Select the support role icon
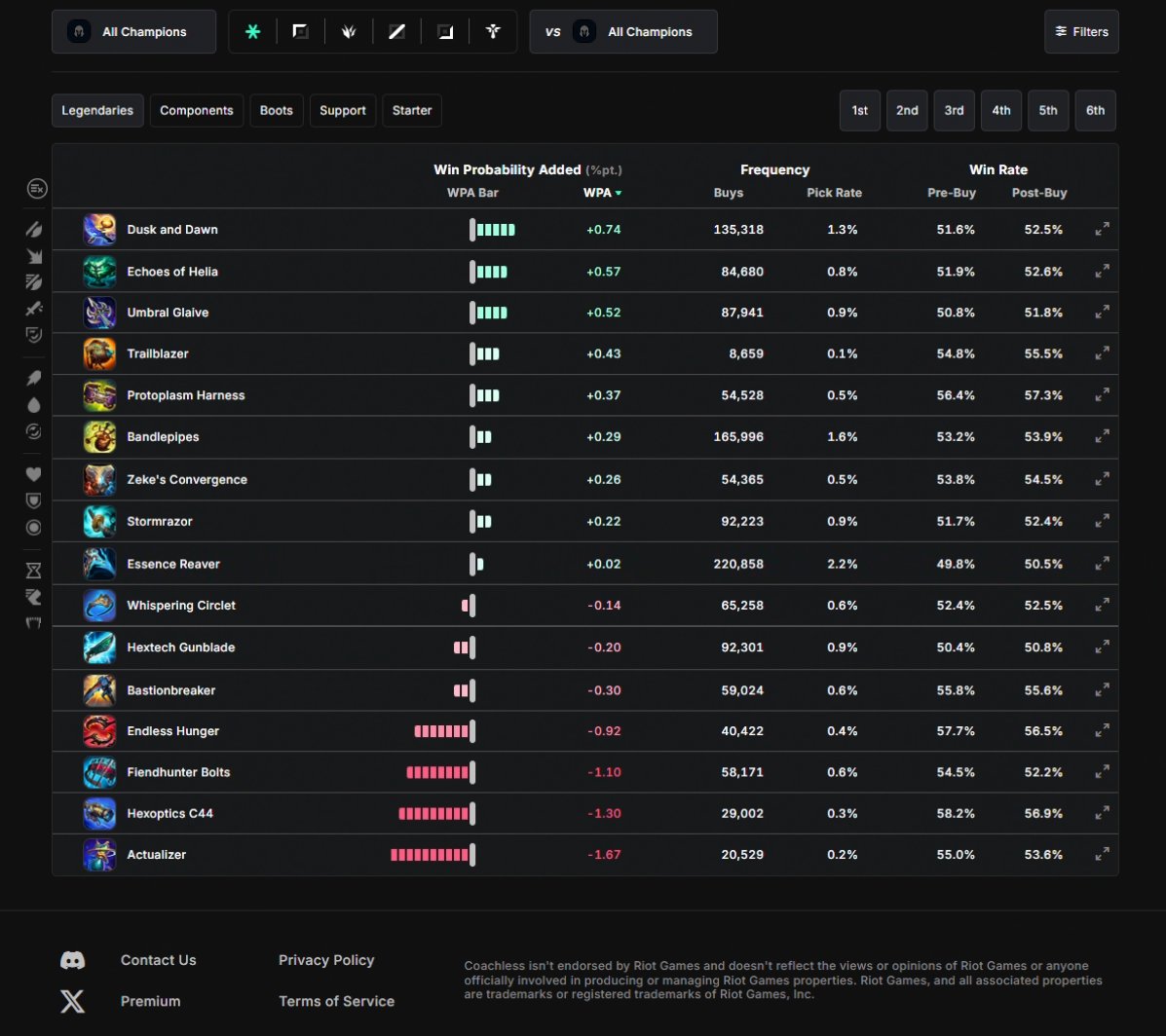1166x1036 pixels. 493,31
